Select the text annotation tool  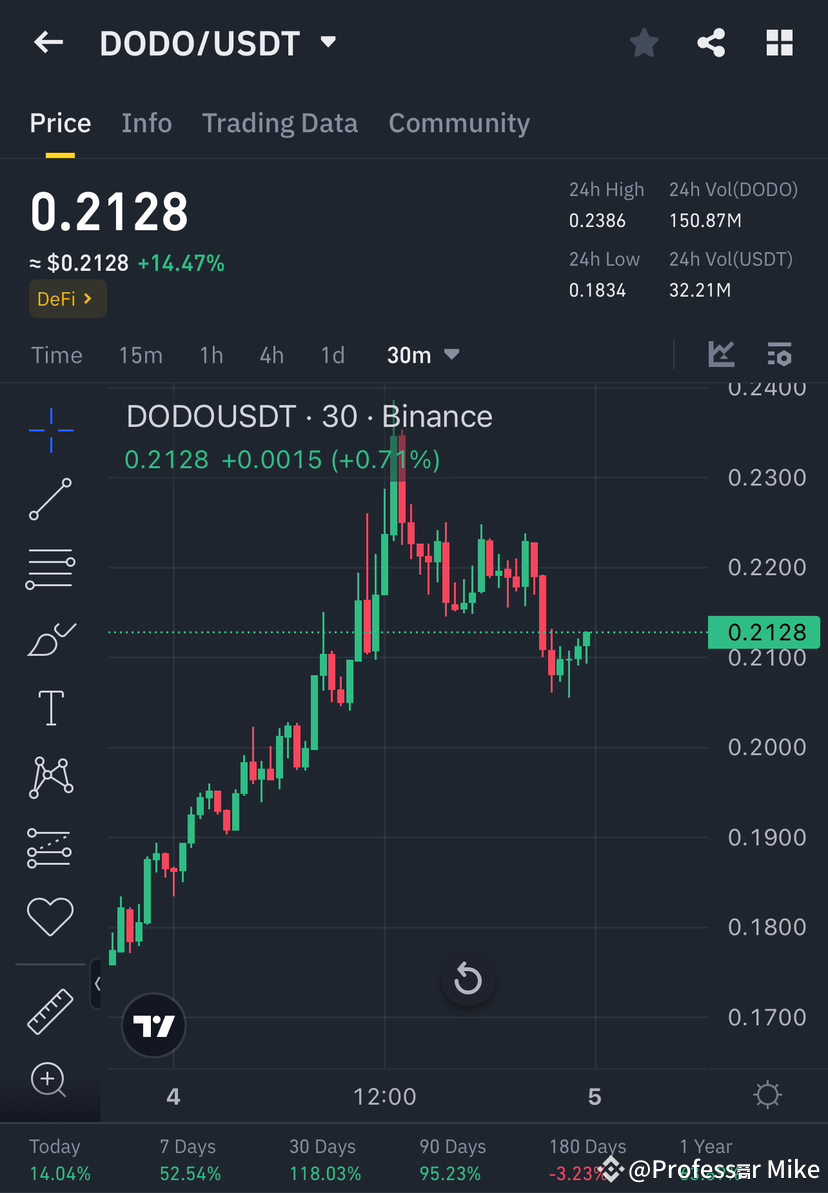pos(50,707)
